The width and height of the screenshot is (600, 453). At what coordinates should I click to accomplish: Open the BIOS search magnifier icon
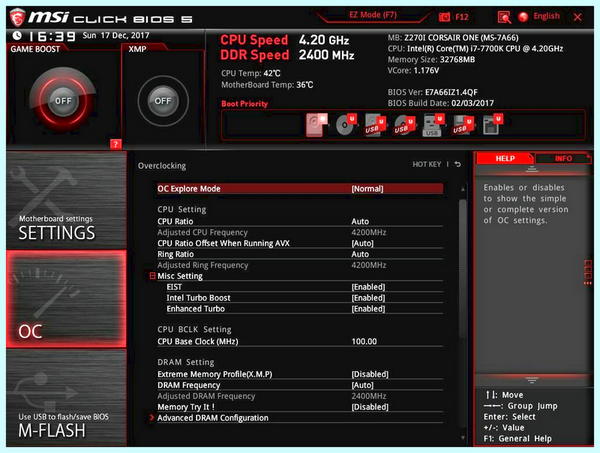[x=504, y=17]
